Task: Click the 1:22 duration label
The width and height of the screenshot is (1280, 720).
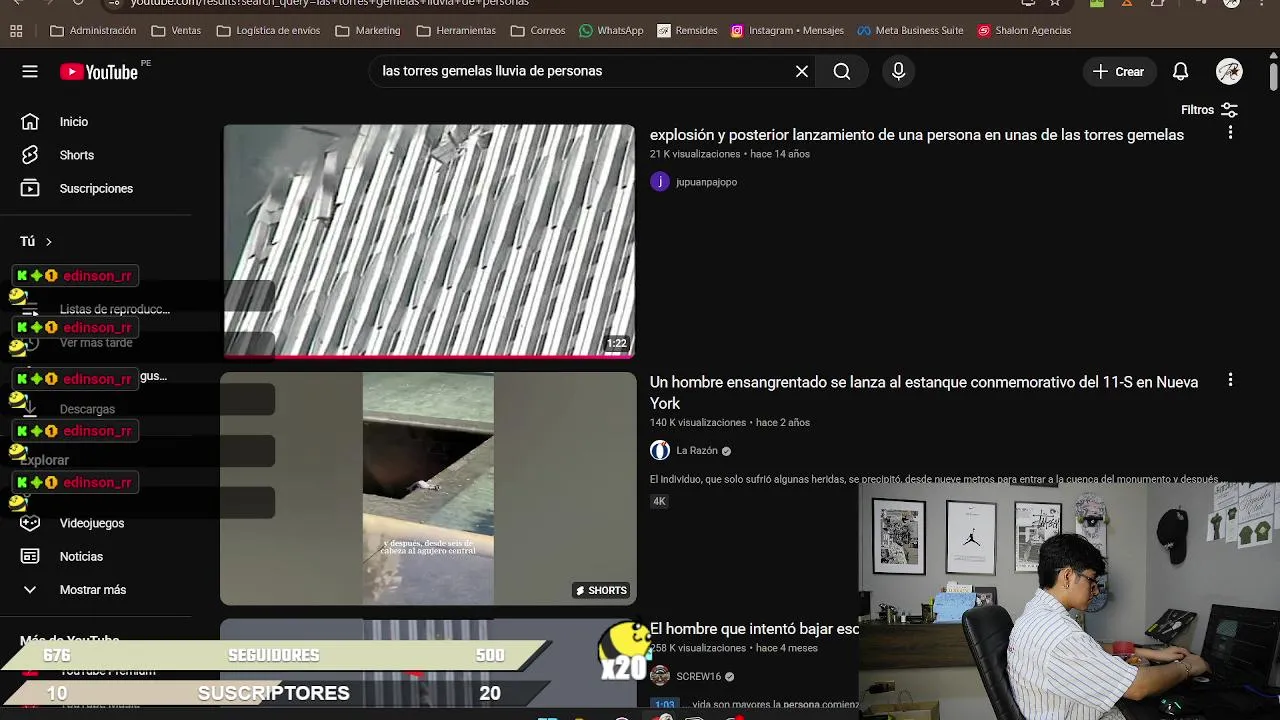Action: (616, 344)
